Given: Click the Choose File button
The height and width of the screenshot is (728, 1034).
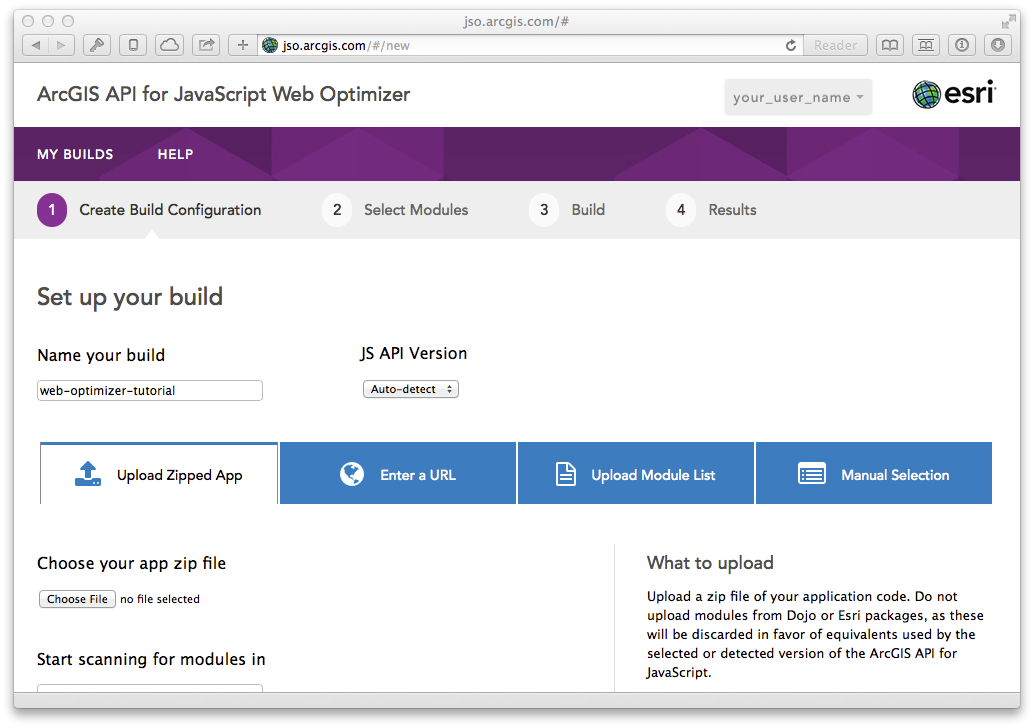Looking at the screenshot, I should pyautogui.click(x=77, y=599).
